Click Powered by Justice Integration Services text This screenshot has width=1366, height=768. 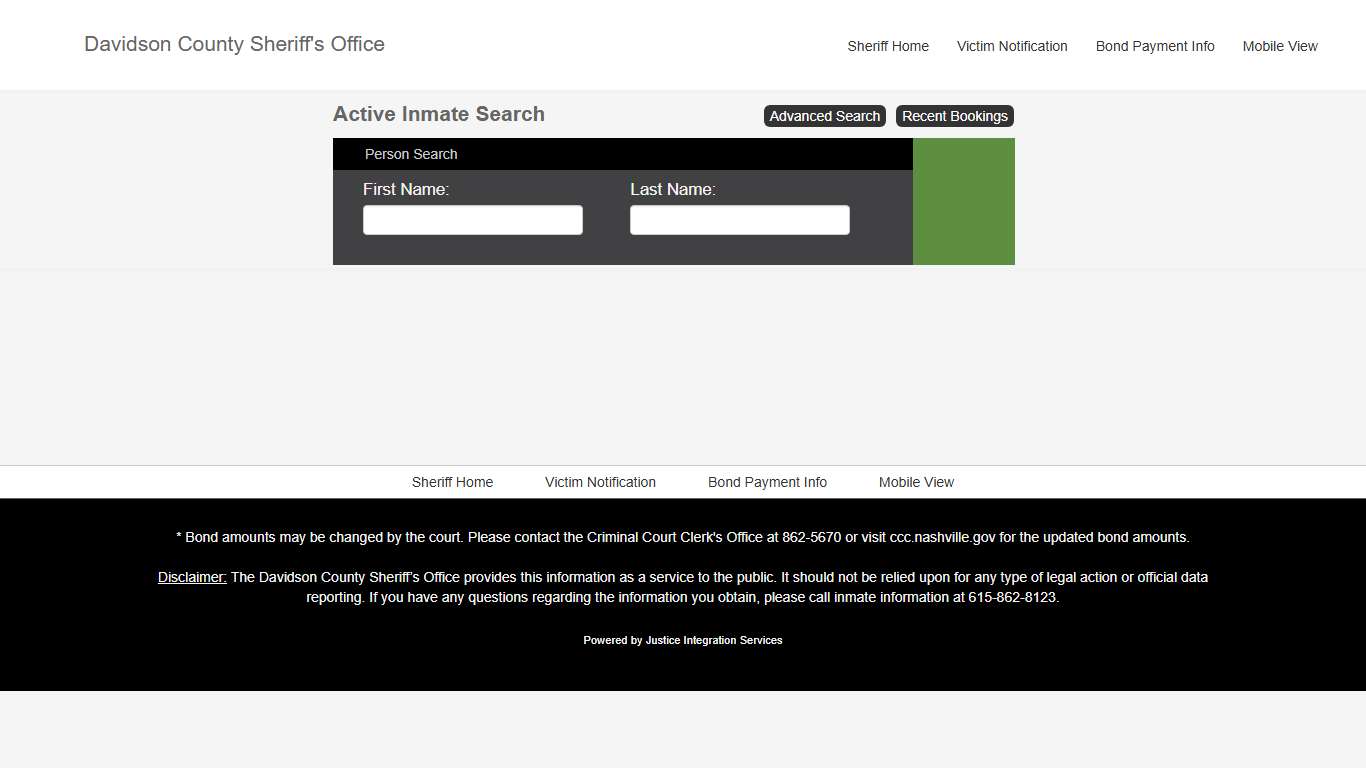tap(683, 640)
